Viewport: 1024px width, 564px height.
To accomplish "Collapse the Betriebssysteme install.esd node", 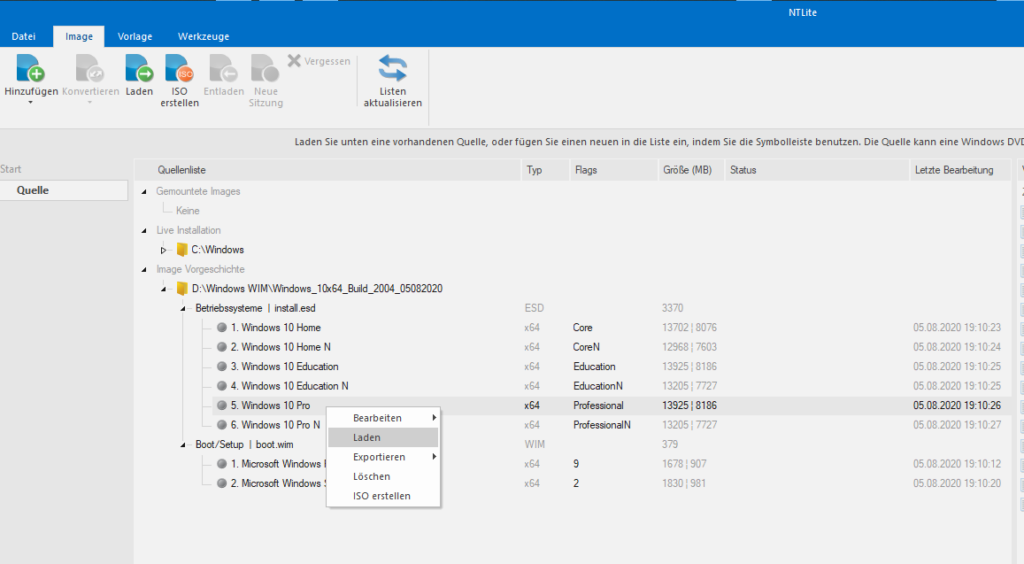I will (183, 309).
